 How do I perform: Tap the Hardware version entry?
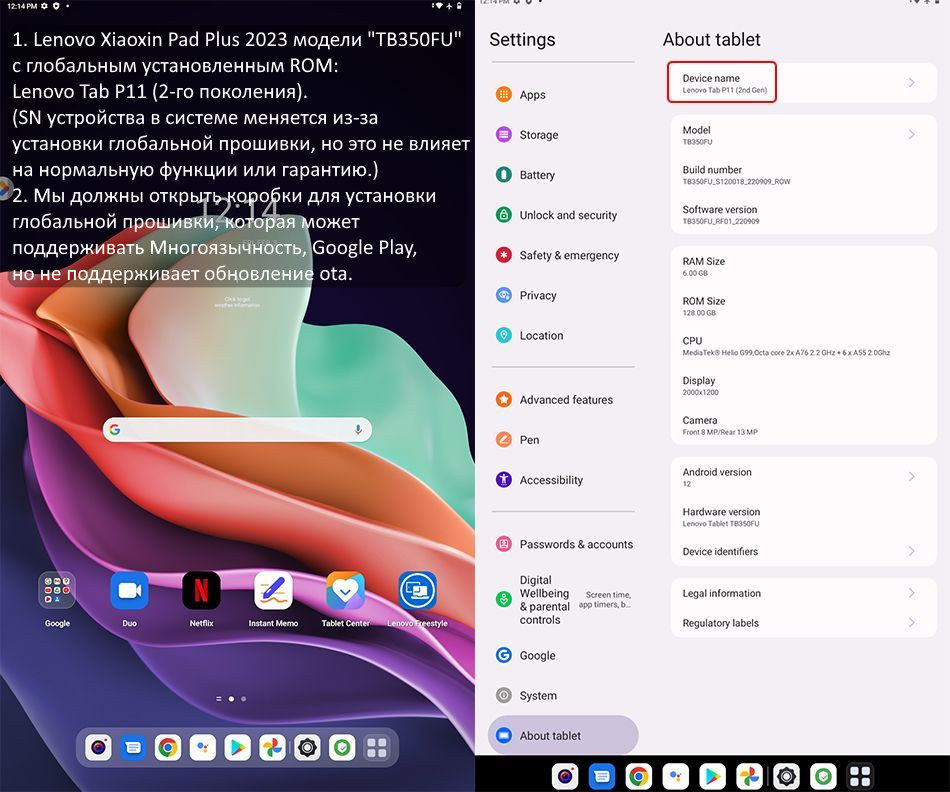803,517
